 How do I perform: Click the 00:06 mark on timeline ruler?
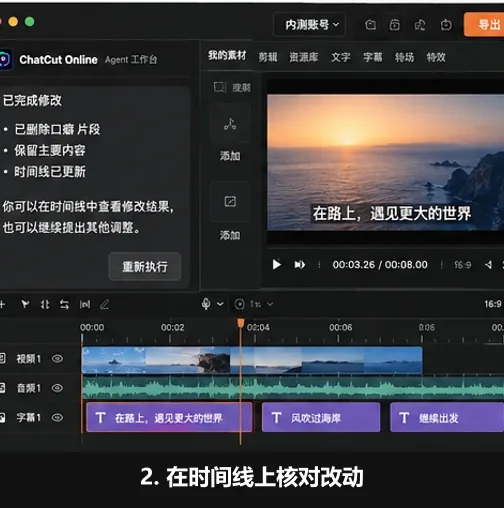coord(340,327)
